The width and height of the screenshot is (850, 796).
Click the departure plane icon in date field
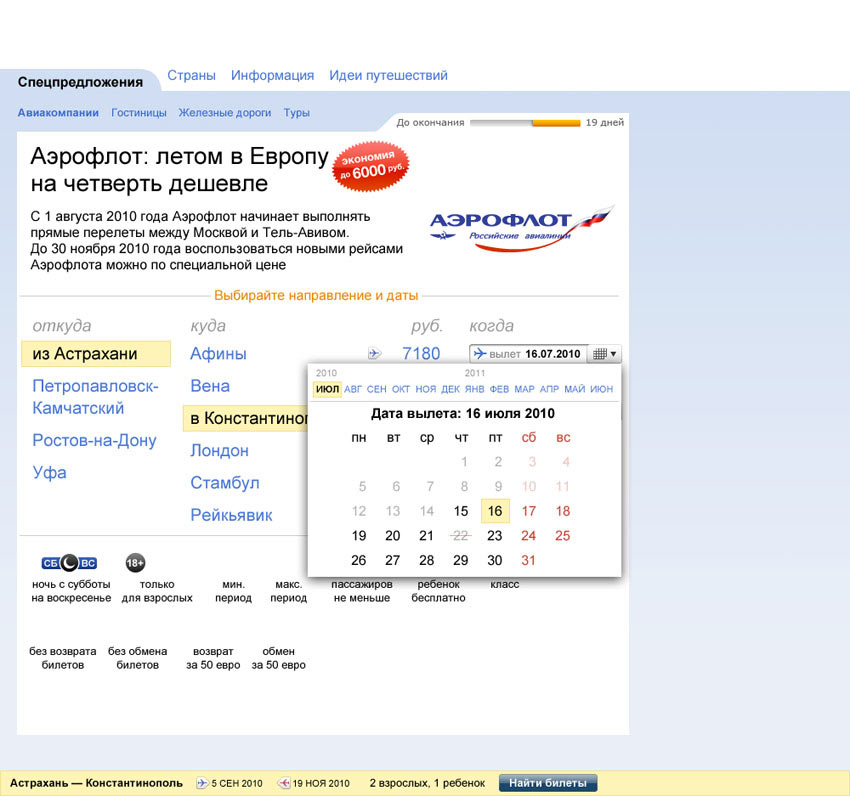(x=480, y=354)
